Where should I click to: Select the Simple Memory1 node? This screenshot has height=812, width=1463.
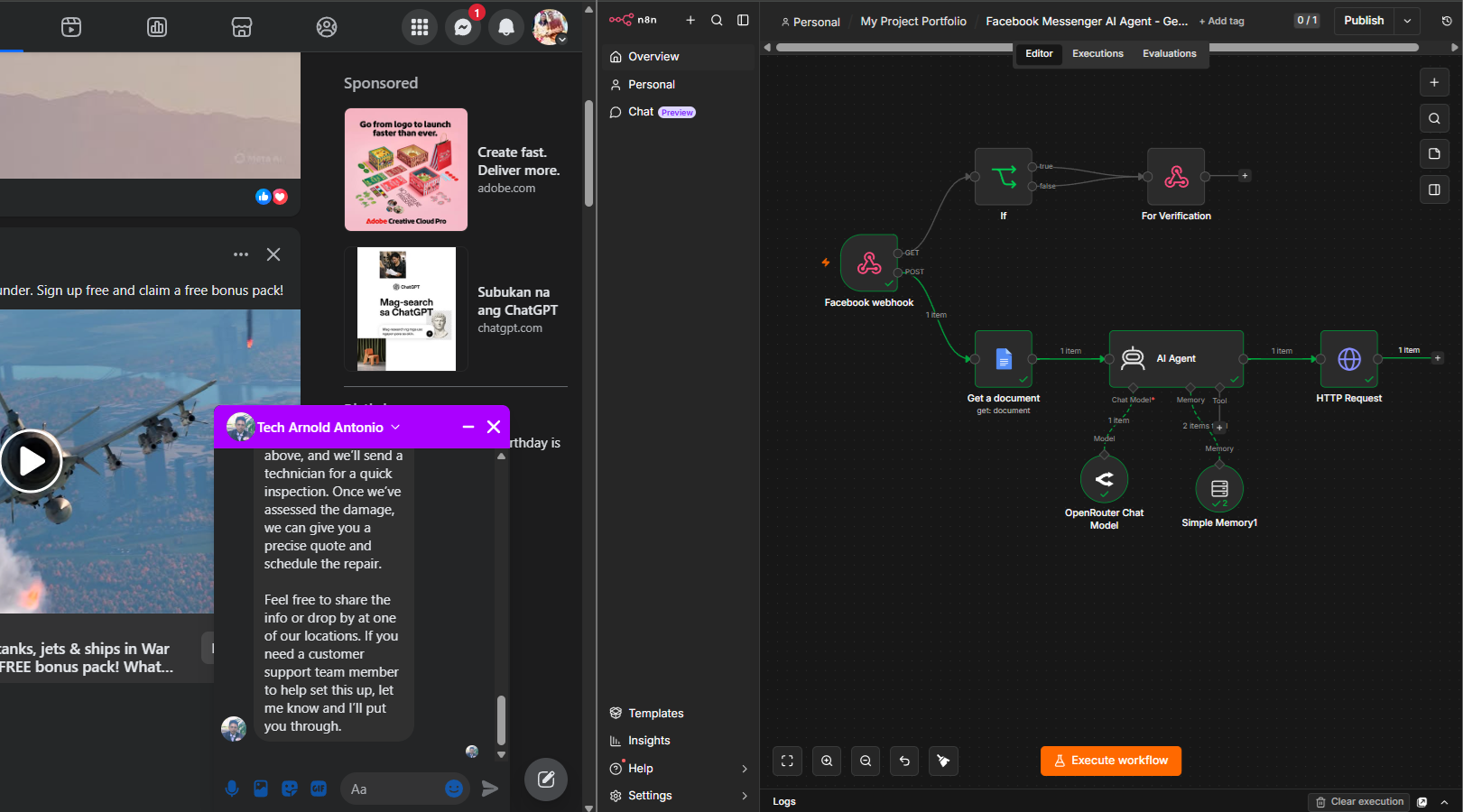pos(1219,488)
